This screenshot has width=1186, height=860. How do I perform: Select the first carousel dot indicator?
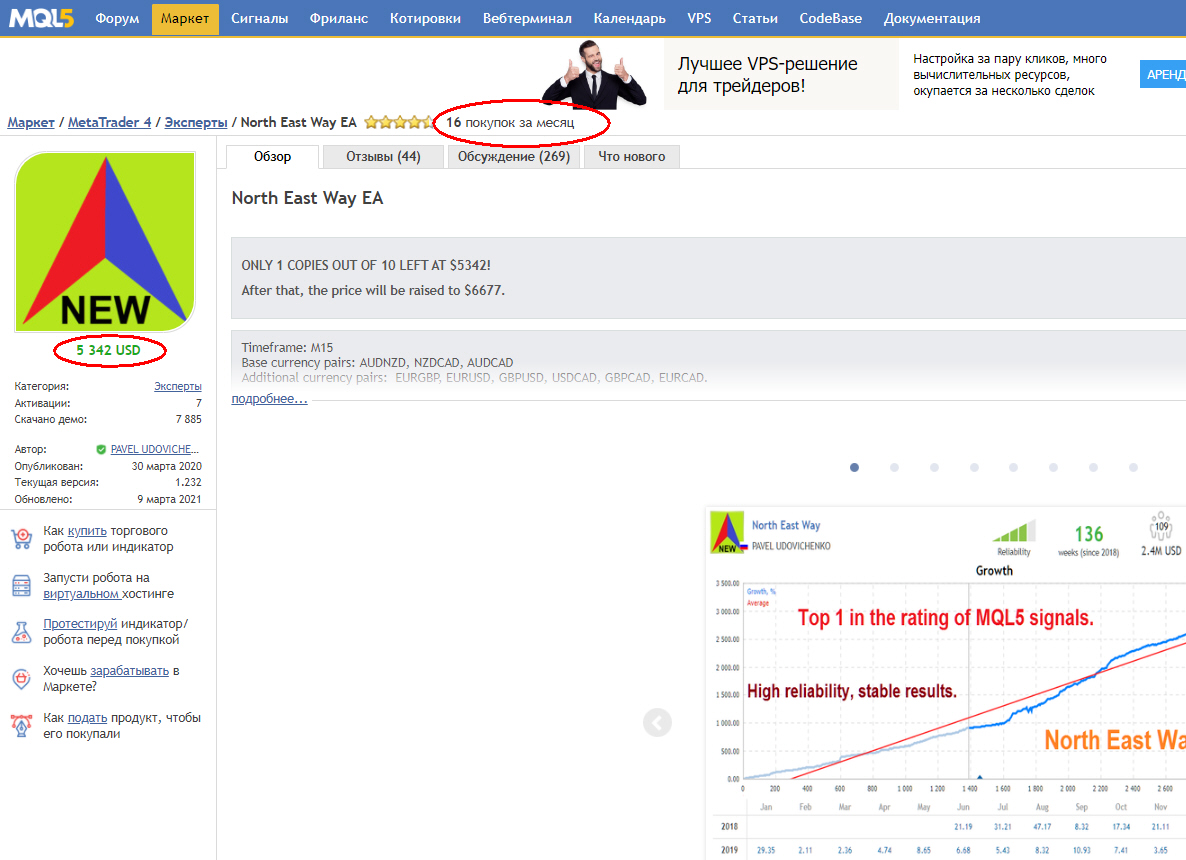click(x=854, y=467)
